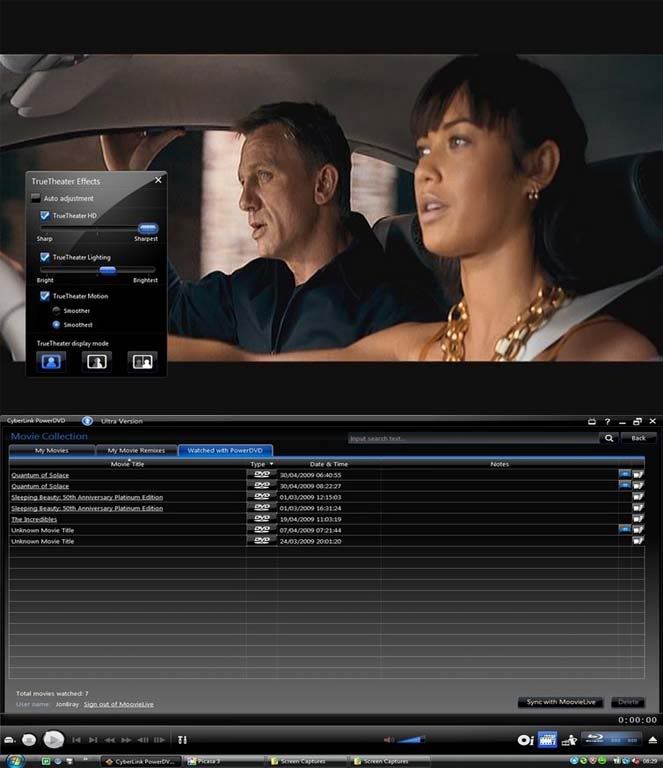Click the taskbar clock showing 08:29
Screen dimensions: 663x768
[x=650, y=761]
